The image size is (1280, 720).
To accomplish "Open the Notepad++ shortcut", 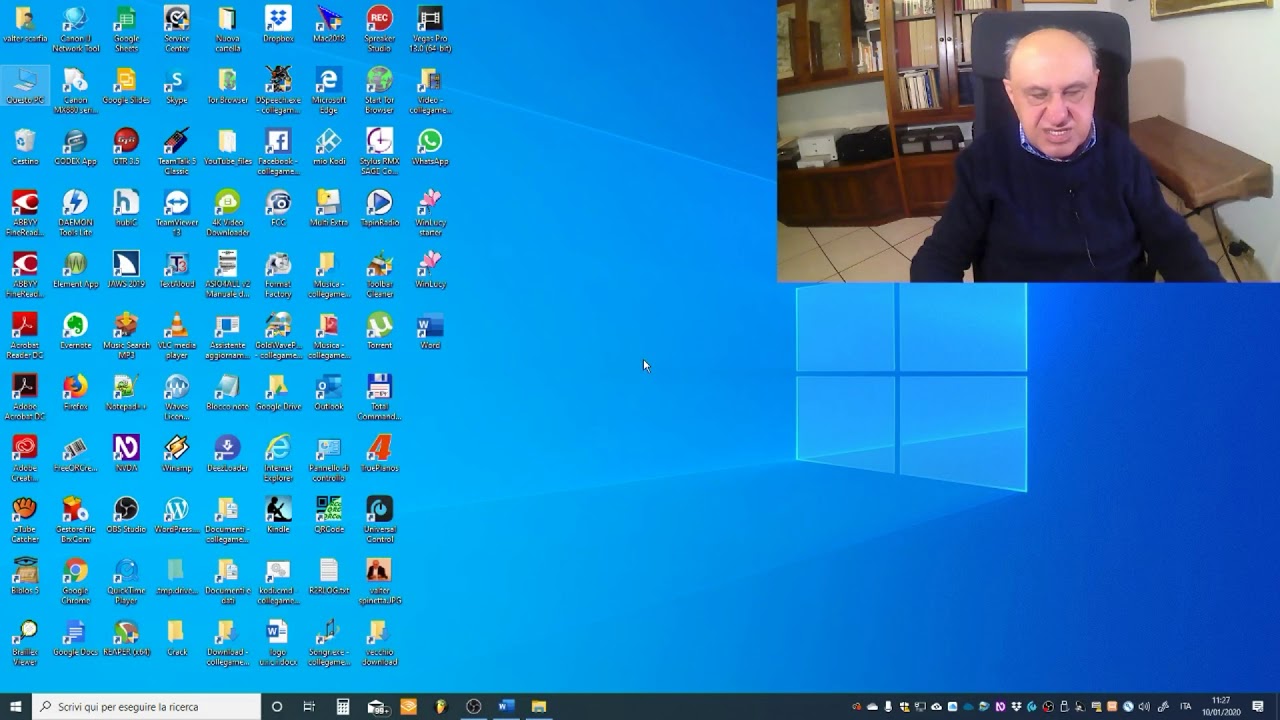I will tap(126, 393).
